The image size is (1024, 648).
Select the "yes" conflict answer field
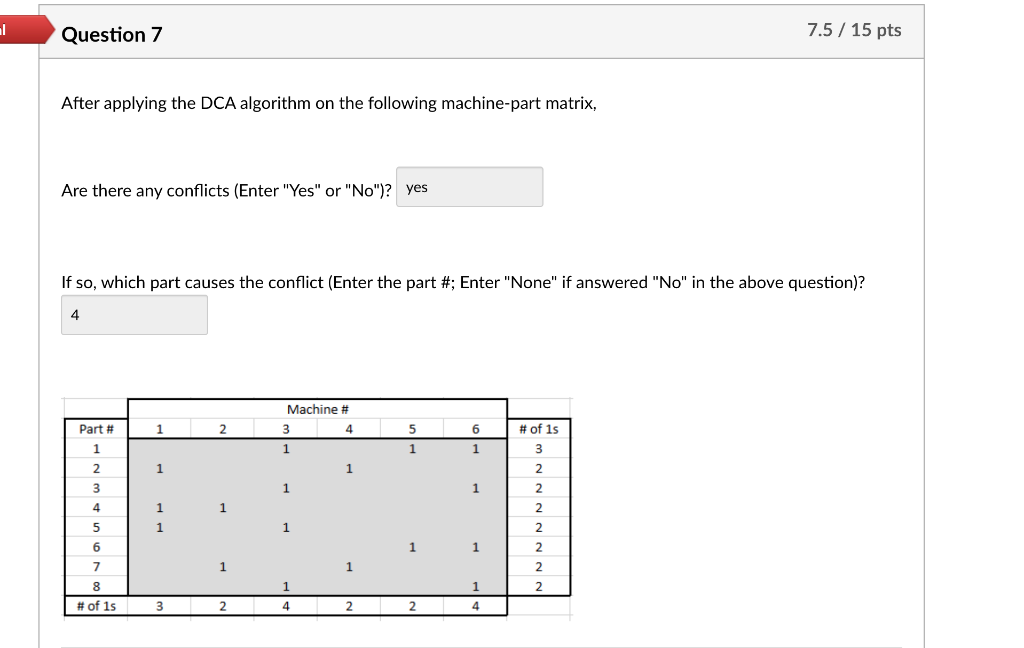470,187
